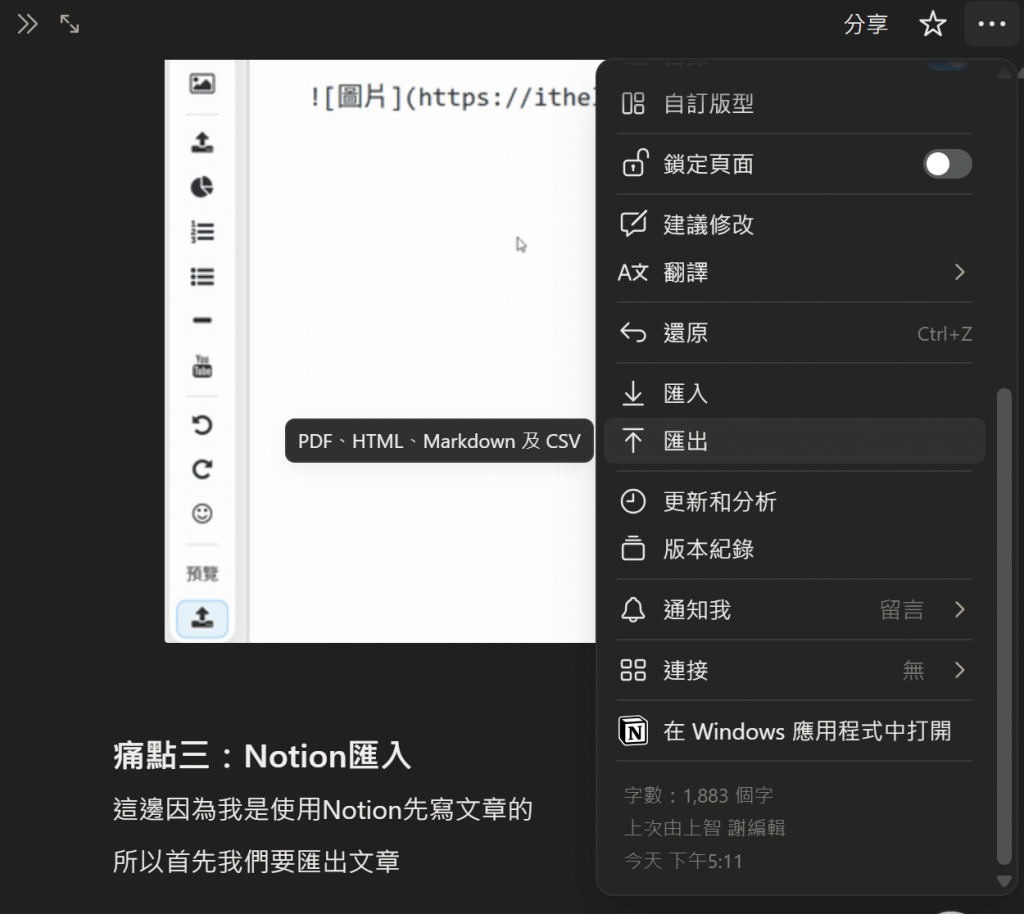Open page in full-screen mode via diagonal arrows icon

(69, 24)
